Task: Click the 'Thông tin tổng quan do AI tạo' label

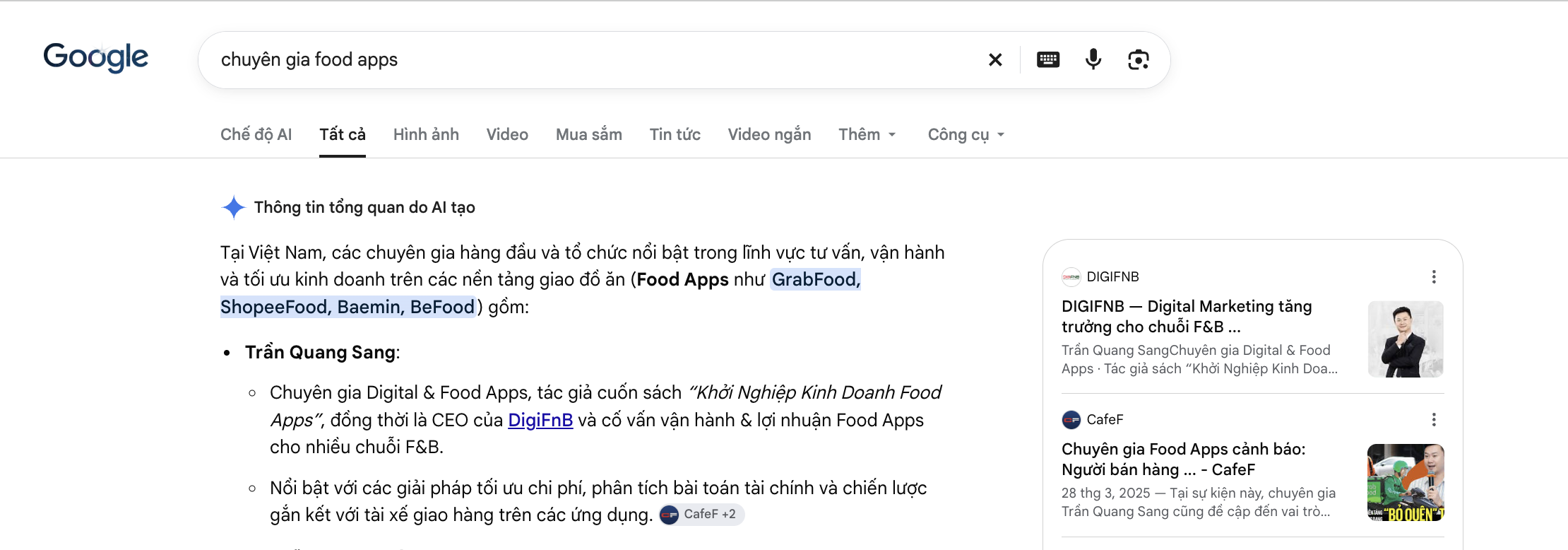Action: 364,207
